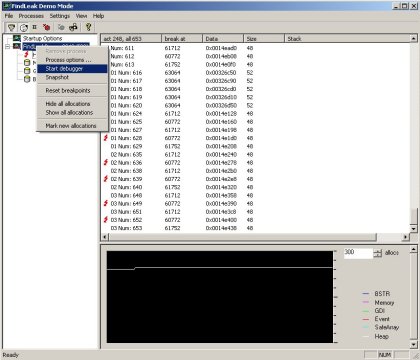Open the Help menu
Viewport: 420px width, 360px height.
click(98, 16)
